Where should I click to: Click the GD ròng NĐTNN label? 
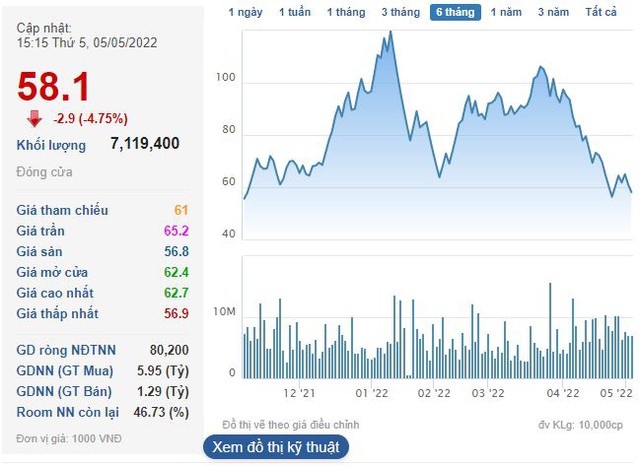tap(68, 351)
